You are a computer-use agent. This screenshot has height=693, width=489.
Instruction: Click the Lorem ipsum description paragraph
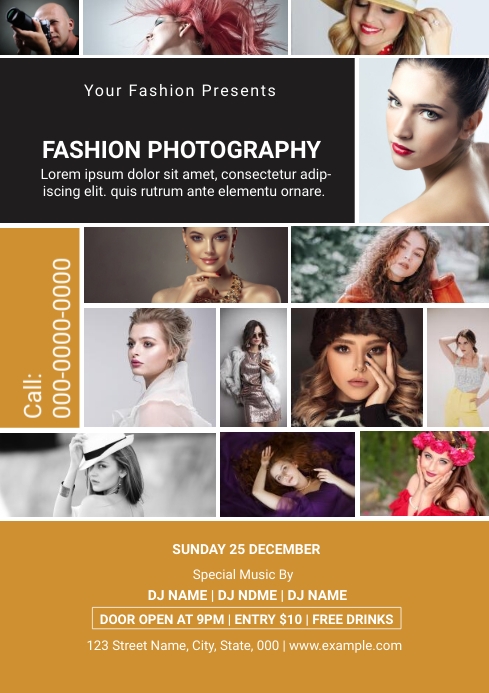pyautogui.click(x=185, y=183)
